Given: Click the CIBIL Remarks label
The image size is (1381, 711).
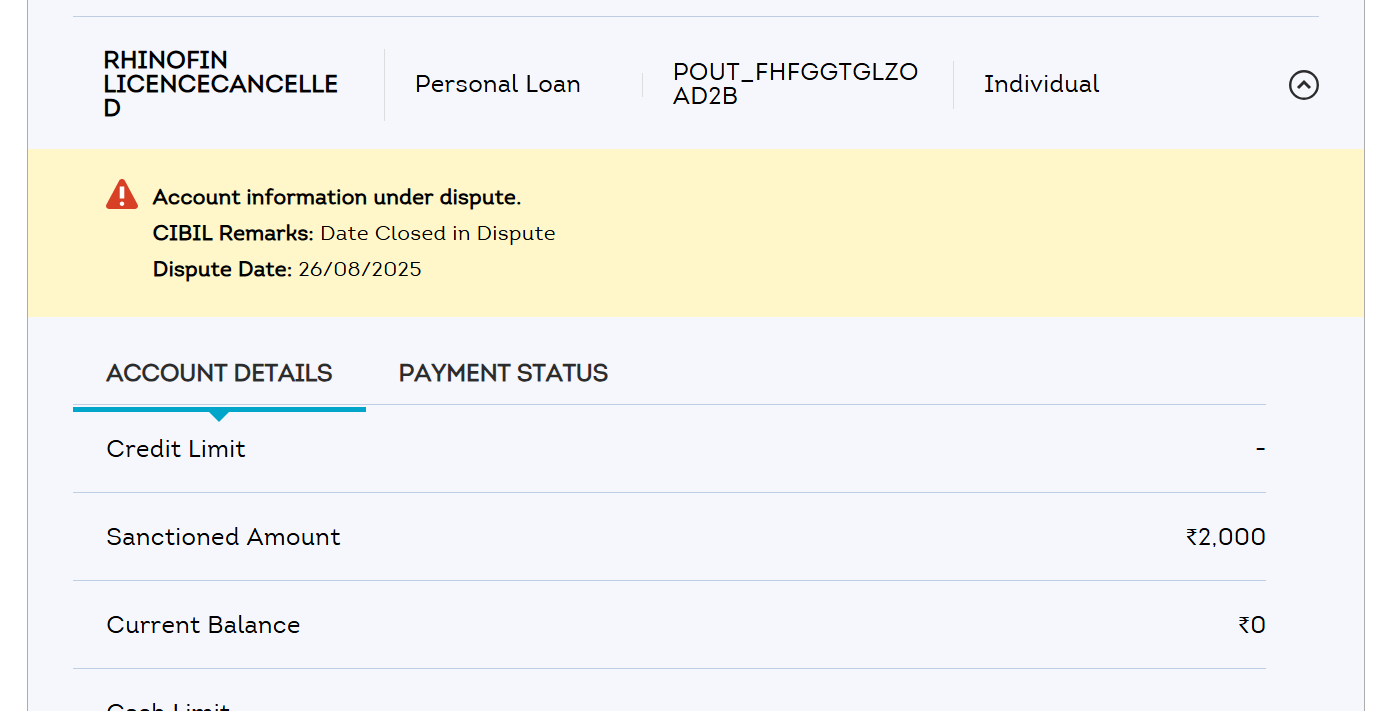Looking at the screenshot, I should [233, 233].
